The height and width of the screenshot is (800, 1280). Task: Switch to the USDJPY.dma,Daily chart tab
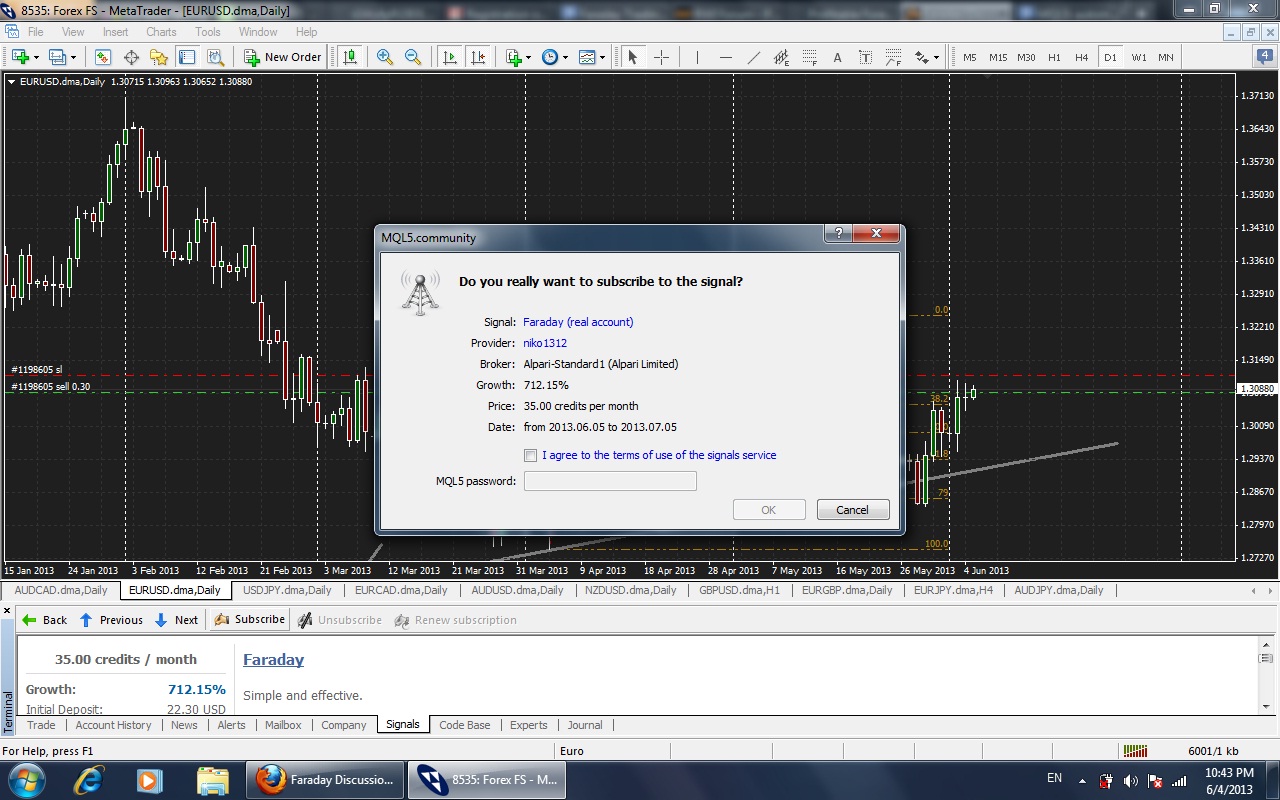287,590
